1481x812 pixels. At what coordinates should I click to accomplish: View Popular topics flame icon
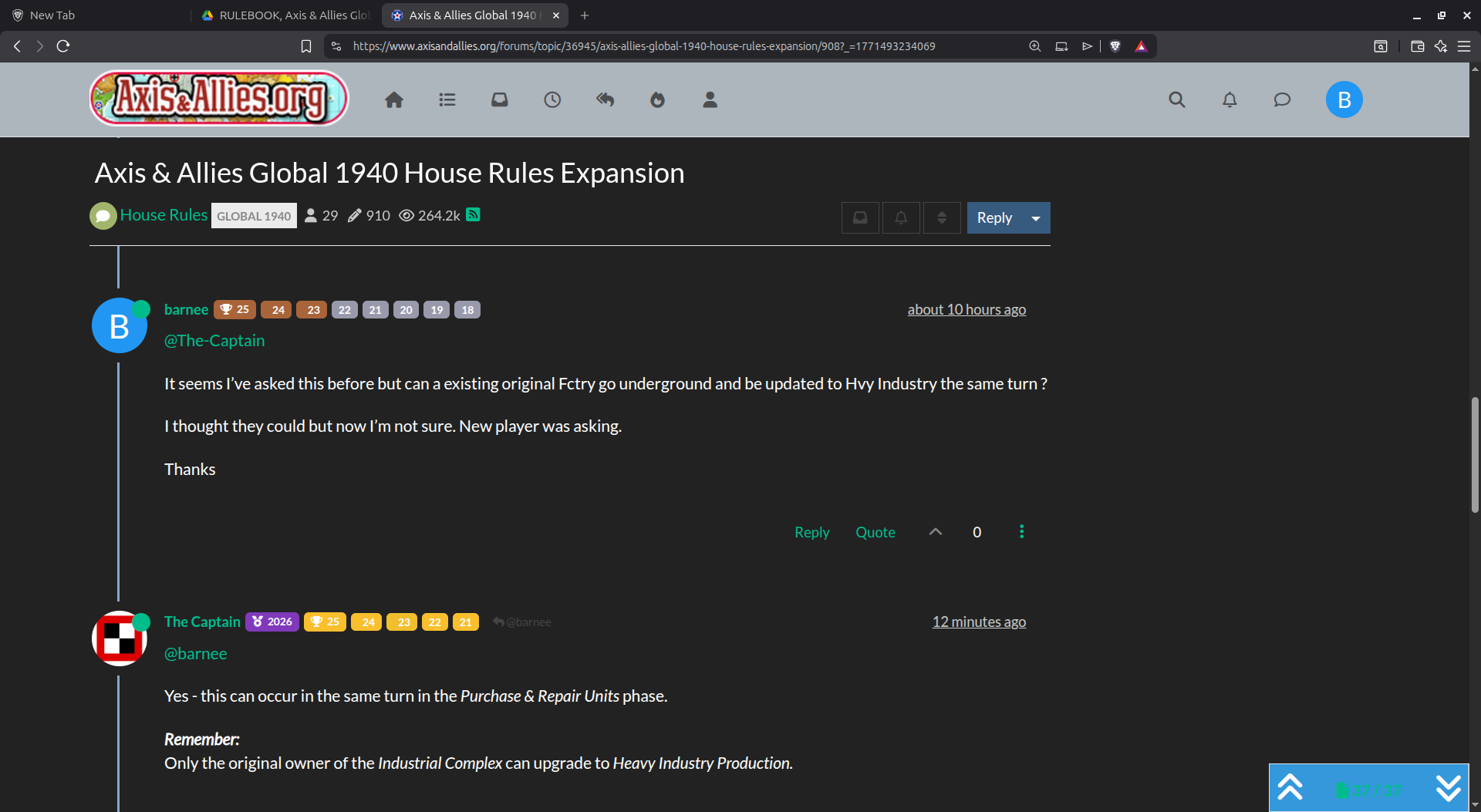pyautogui.click(x=657, y=99)
